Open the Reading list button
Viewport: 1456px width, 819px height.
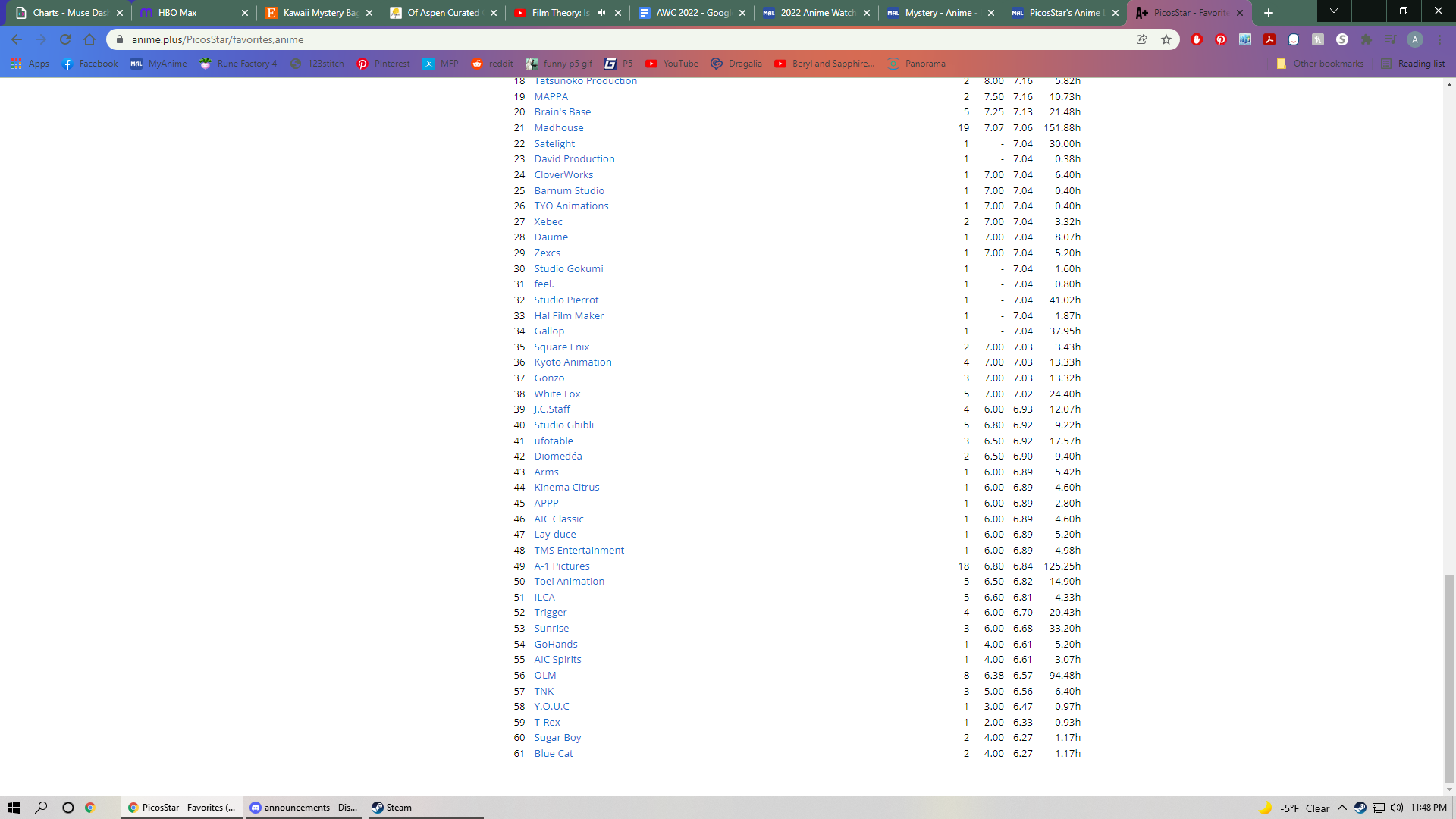tap(1414, 64)
